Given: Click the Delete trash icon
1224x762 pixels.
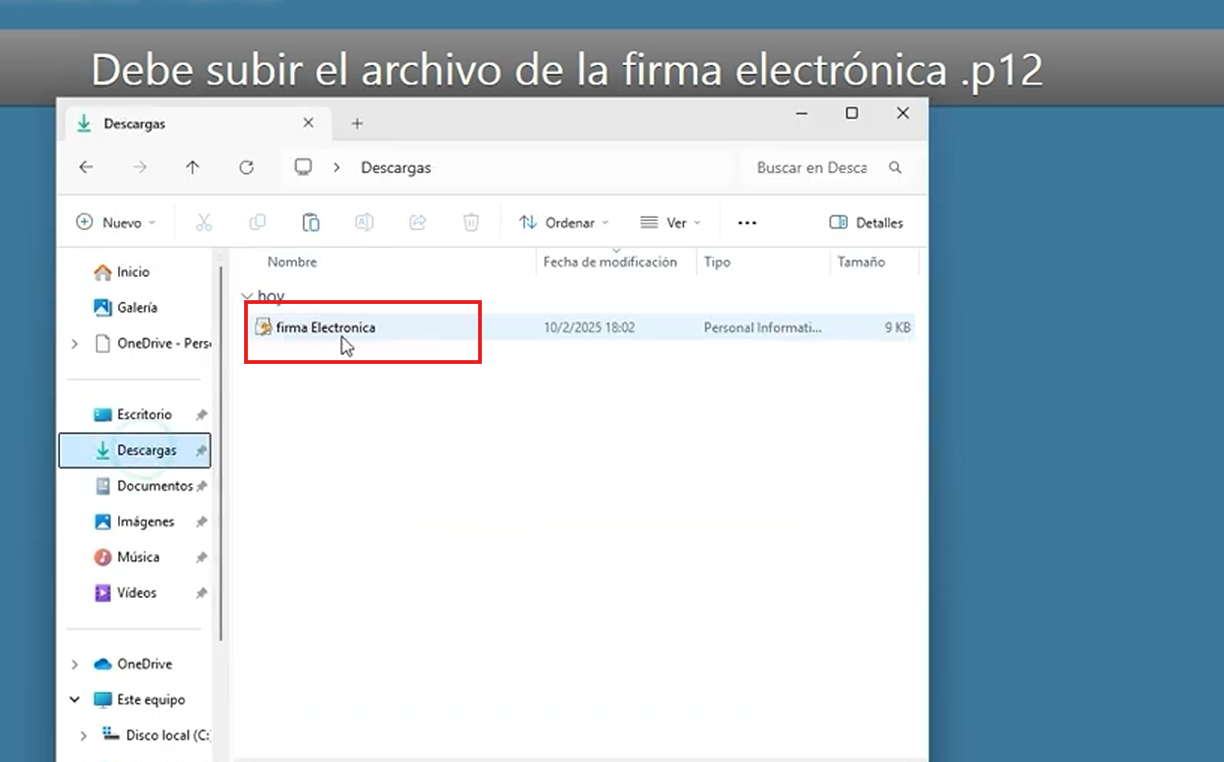Looking at the screenshot, I should click(x=471, y=223).
